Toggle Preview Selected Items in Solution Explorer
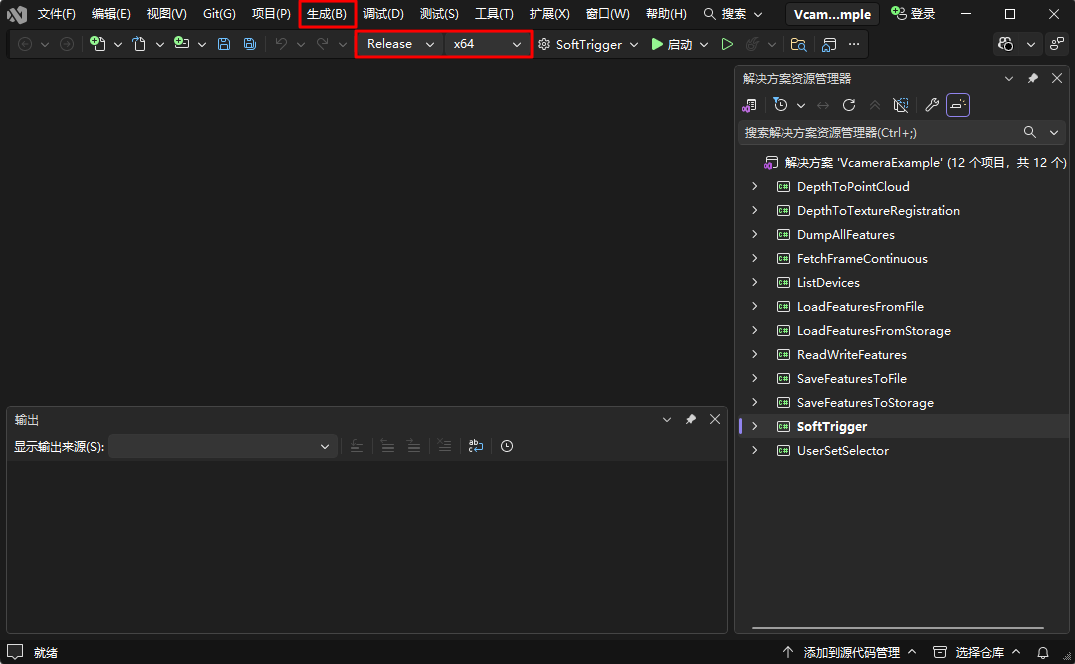The image size is (1075, 664). pyautogui.click(x=958, y=105)
